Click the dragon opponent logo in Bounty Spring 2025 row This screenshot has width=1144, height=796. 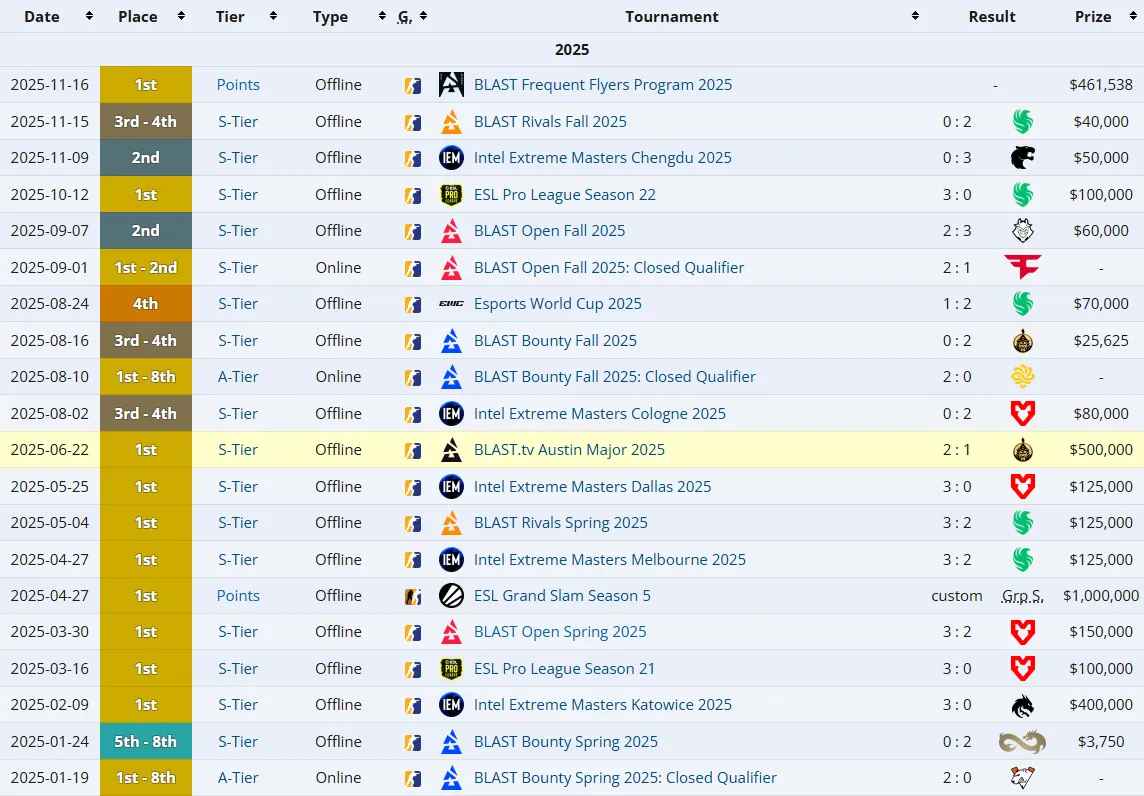(x=1022, y=741)
